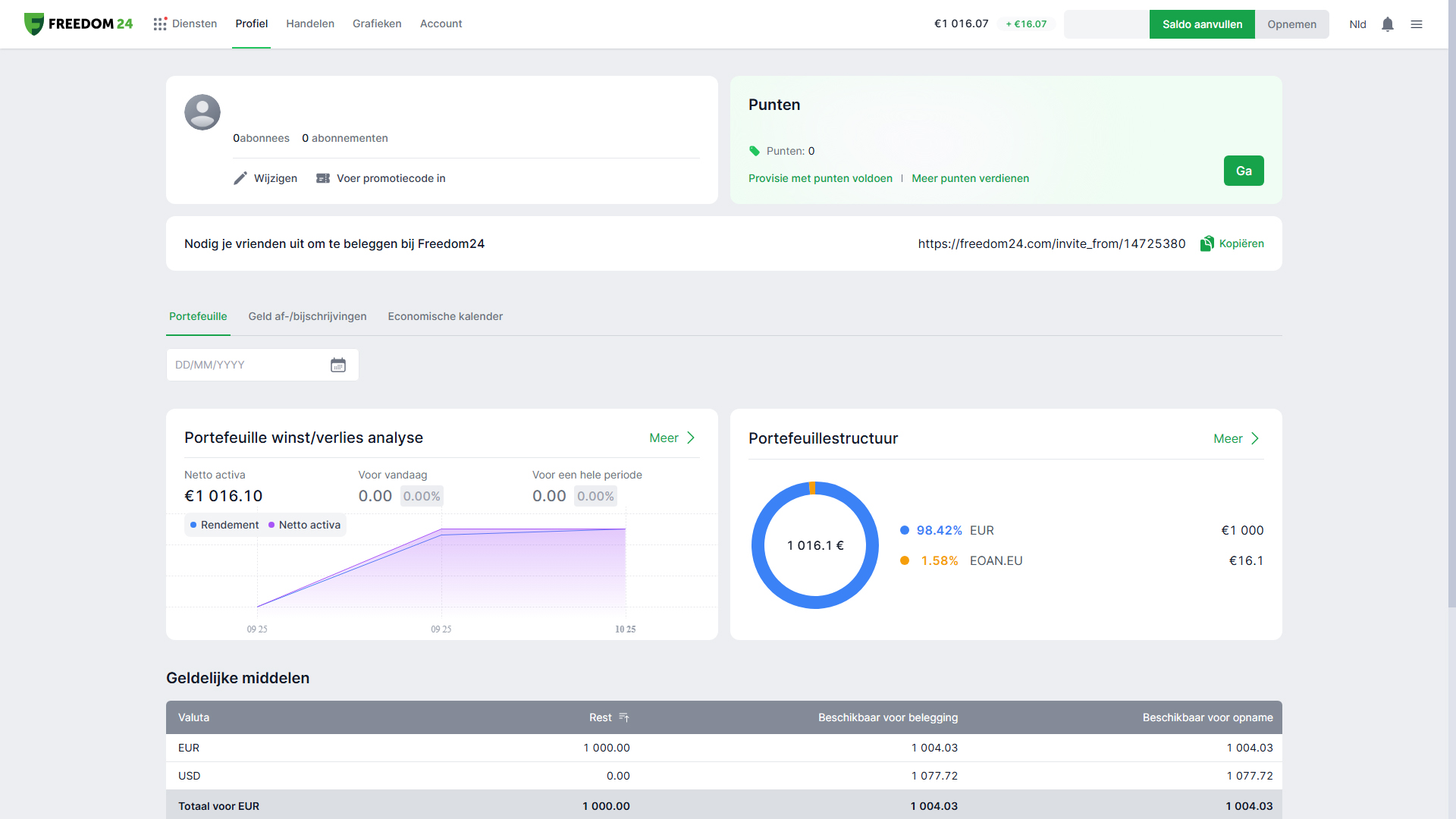Open notifications bell icon

[x=1387, y=24]
